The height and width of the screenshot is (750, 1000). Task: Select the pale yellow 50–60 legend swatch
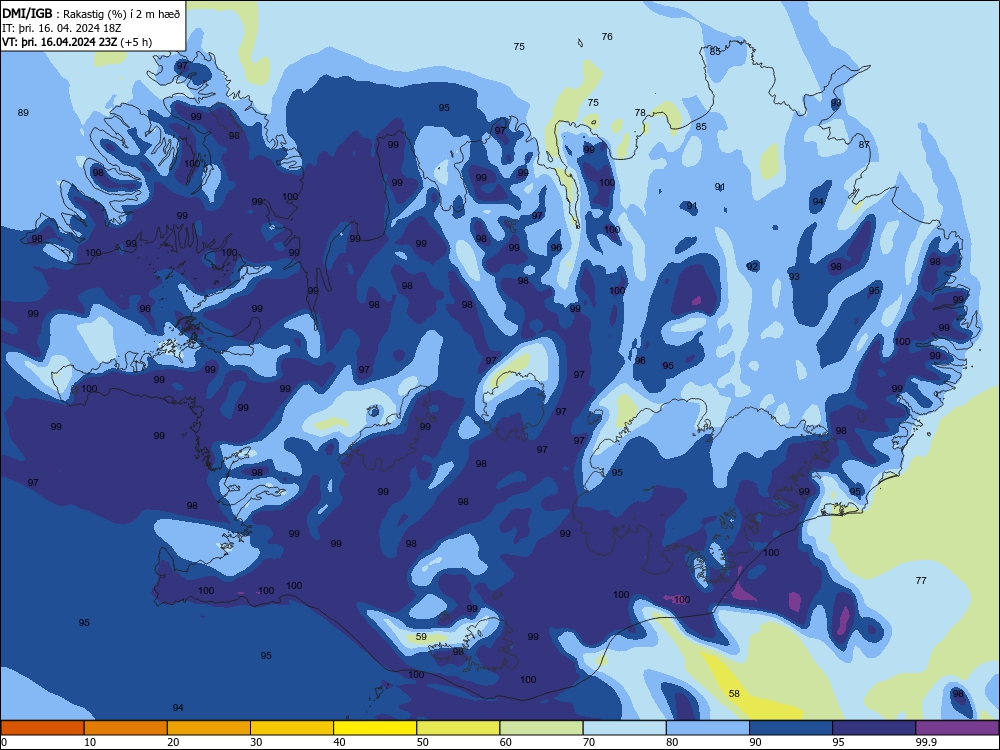click(459, 728)
